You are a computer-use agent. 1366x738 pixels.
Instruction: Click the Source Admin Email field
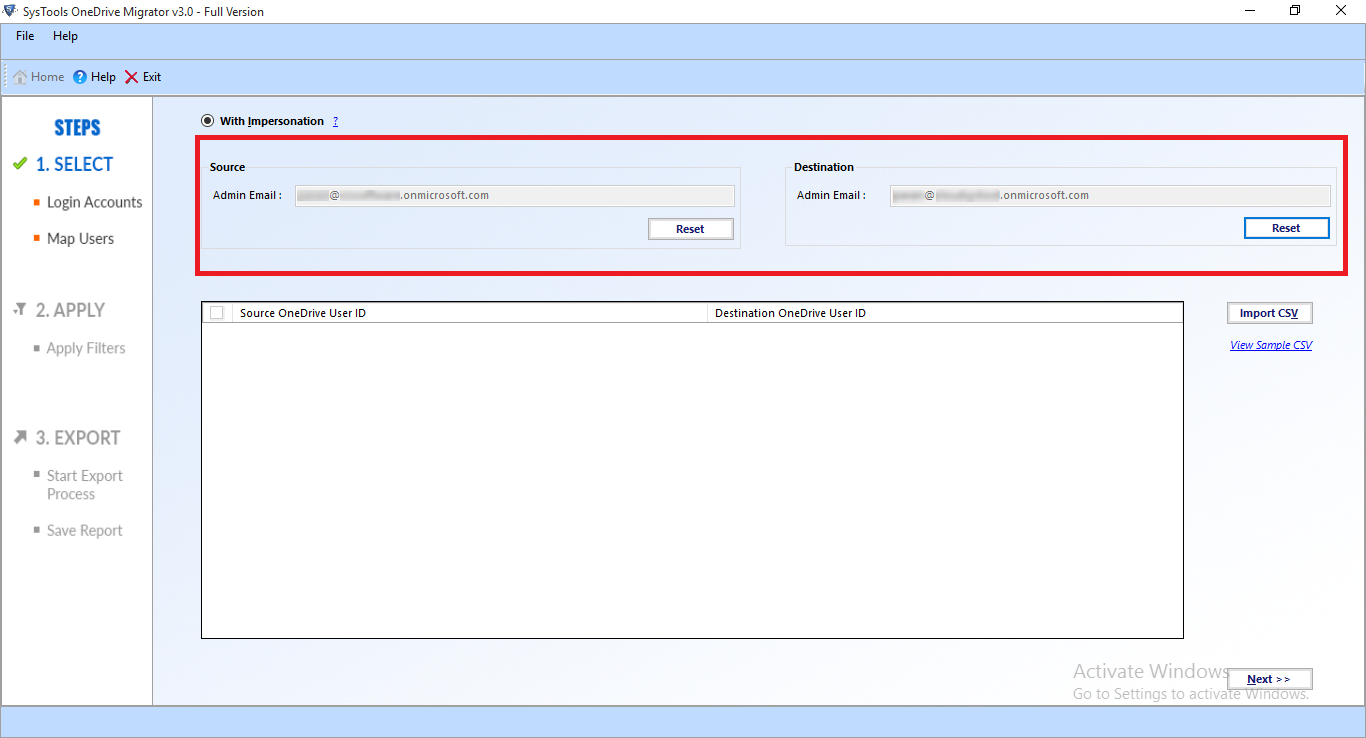(514, 196)
